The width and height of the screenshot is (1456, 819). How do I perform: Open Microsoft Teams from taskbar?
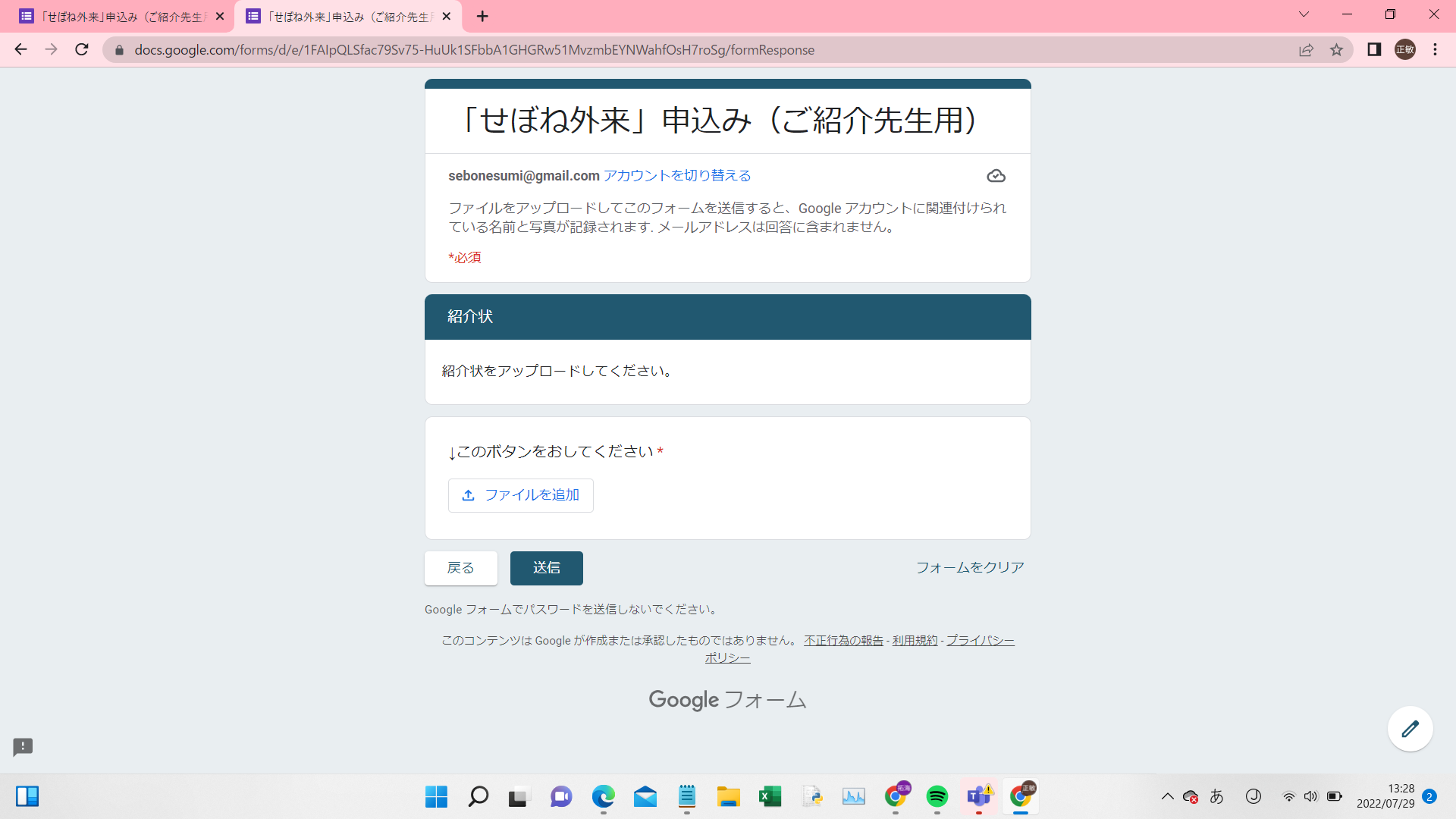pyautogui.click(x=978, y=796)
